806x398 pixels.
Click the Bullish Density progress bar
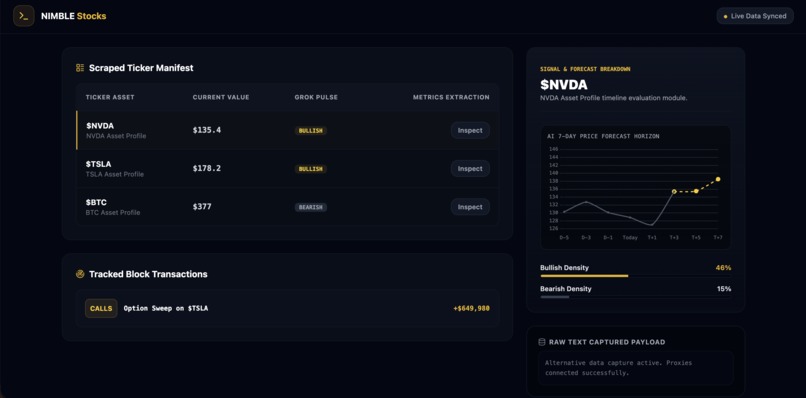[635, 276]
